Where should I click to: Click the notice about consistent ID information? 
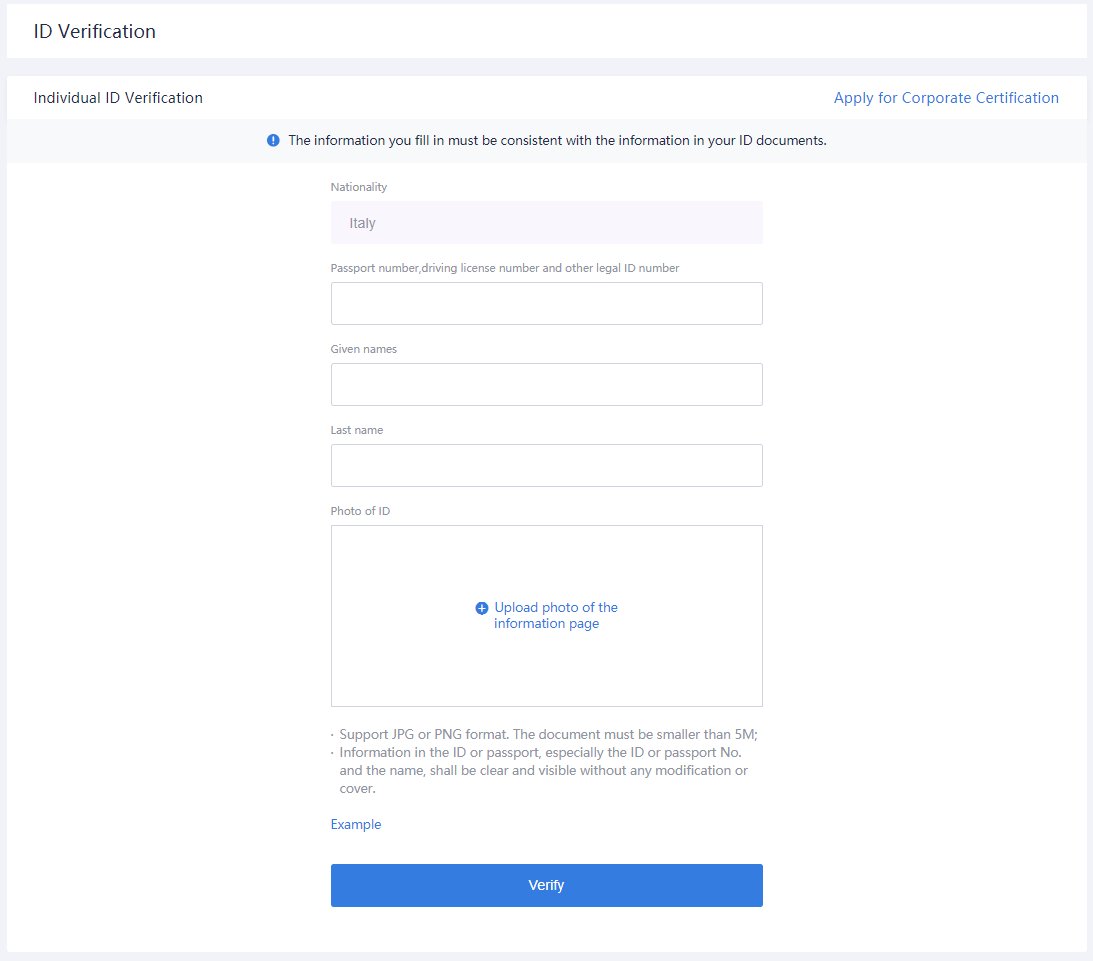click(557, 140)
